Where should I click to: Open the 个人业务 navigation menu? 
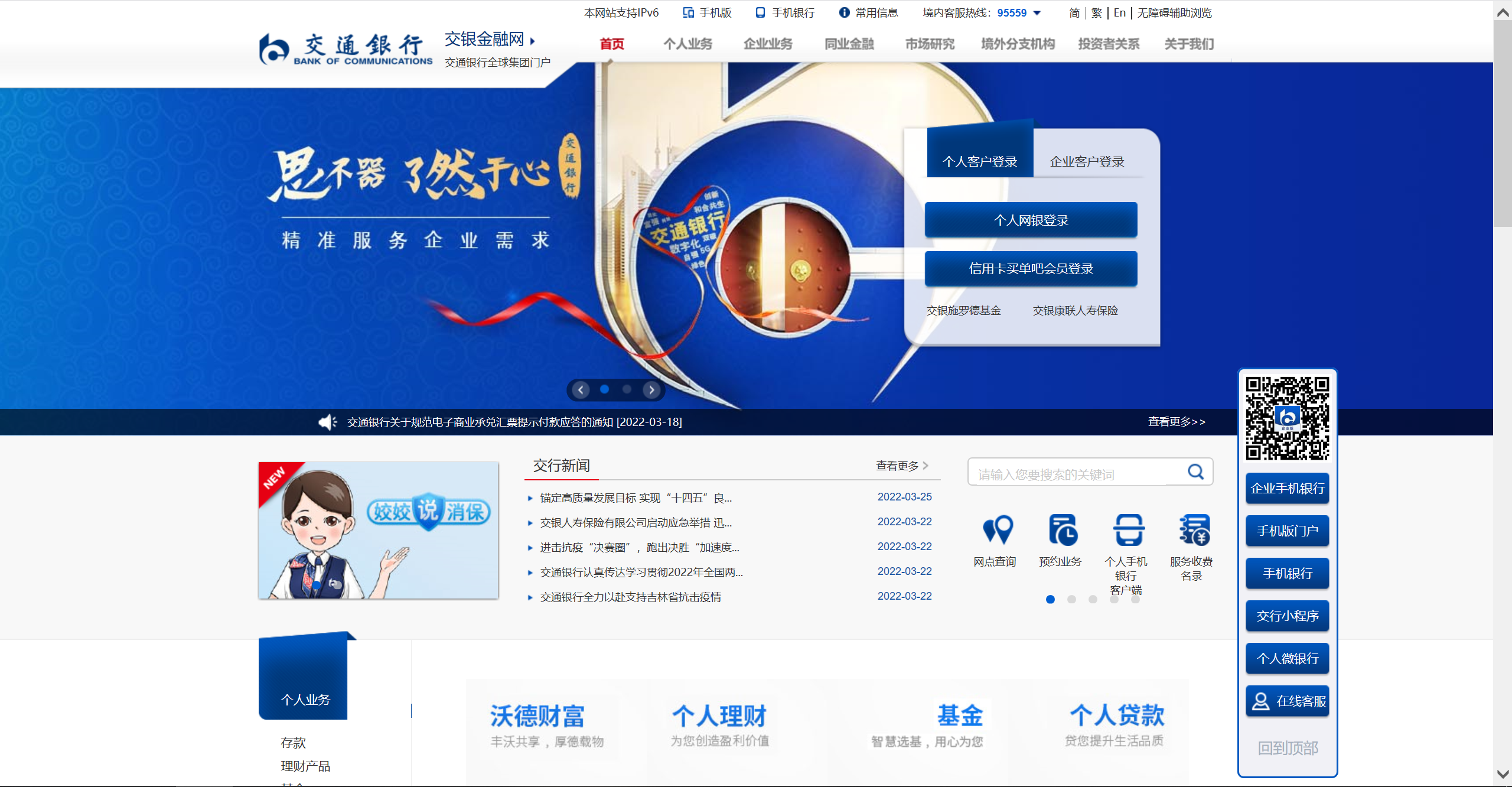click(687, 44)
